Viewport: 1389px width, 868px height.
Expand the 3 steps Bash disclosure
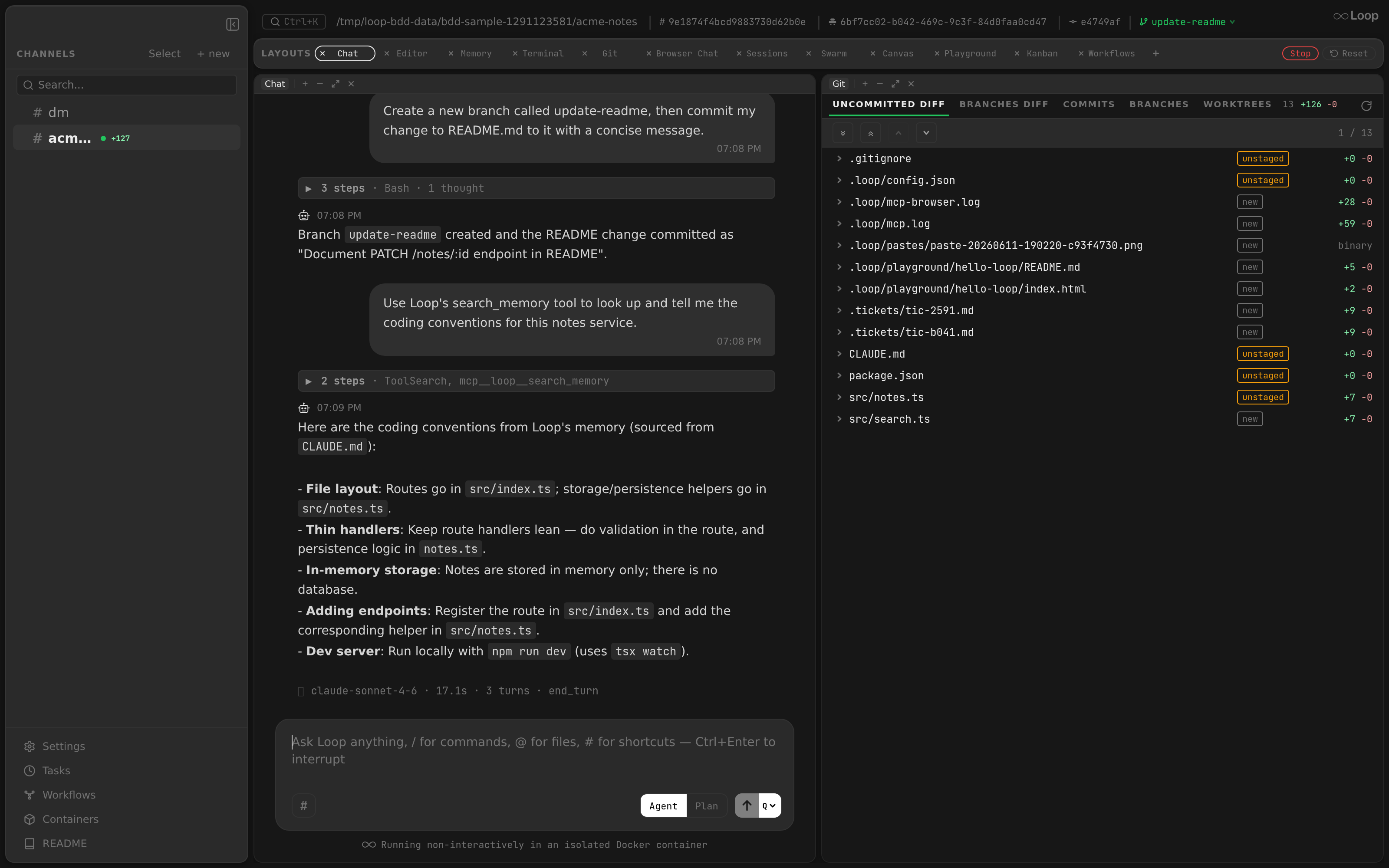click(536, 188)
